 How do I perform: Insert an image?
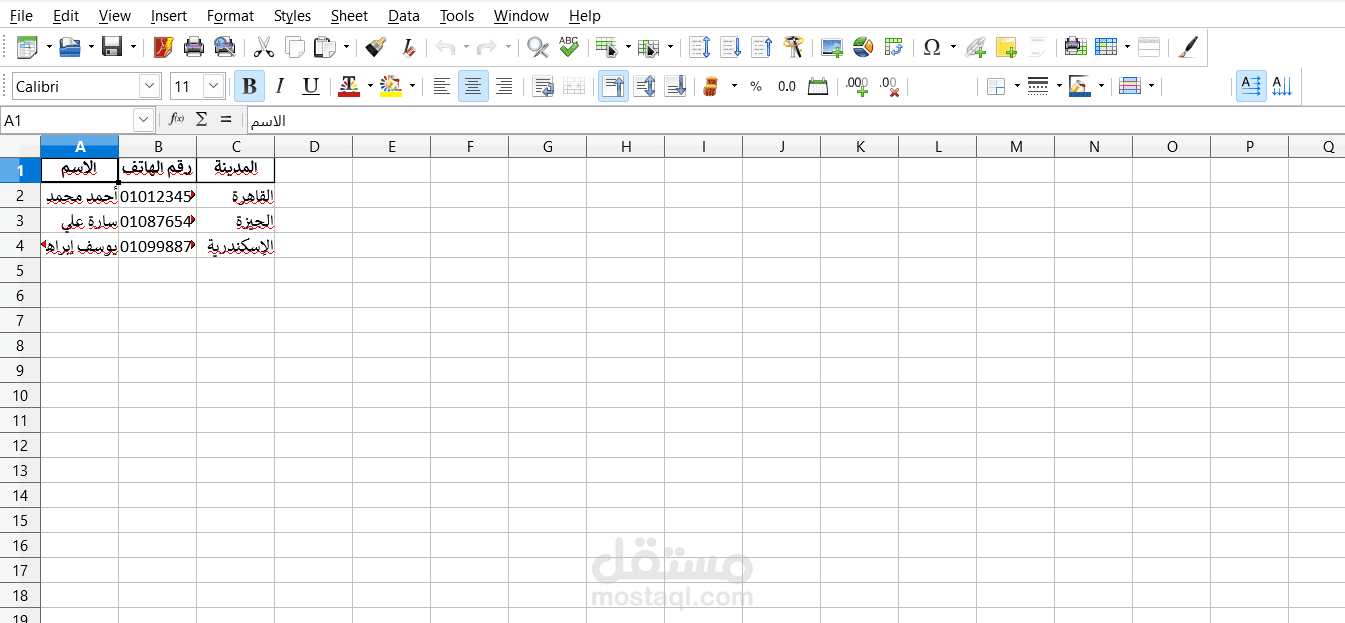click(x=832, y=47)
